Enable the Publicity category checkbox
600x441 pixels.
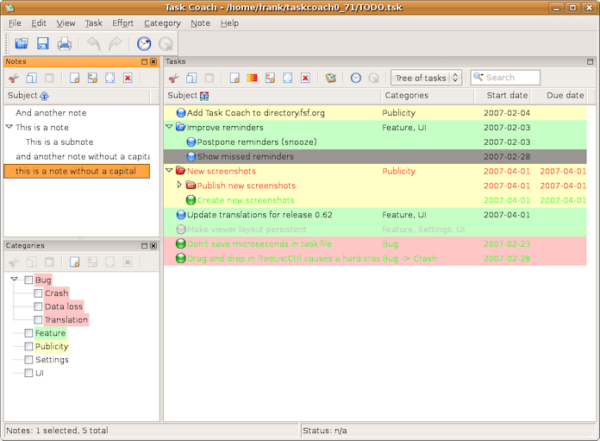pyautogui.click(x=29, y=346)
